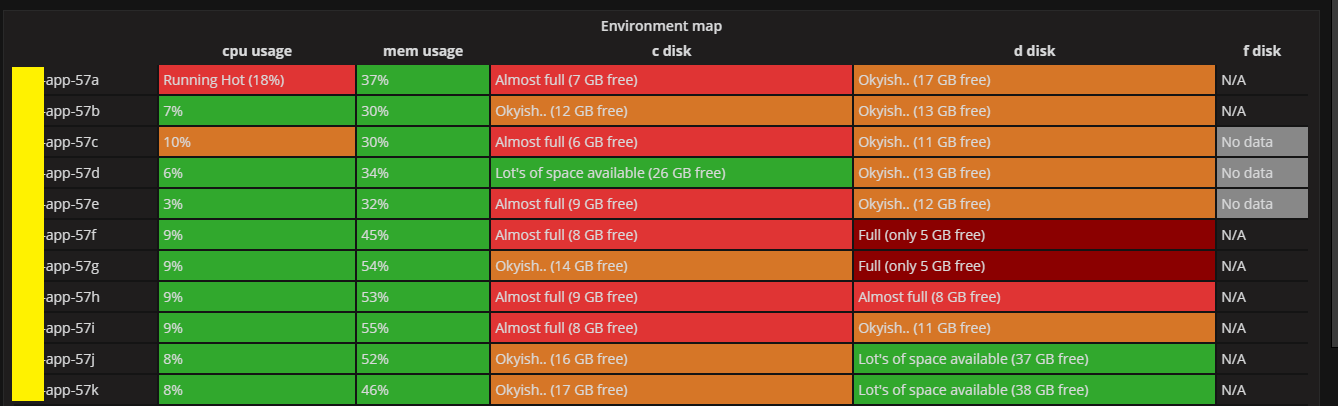Select the Running Hot (18%) cpu cell
This screenshot has width=1338, height=406.
(x=257, y=80)
